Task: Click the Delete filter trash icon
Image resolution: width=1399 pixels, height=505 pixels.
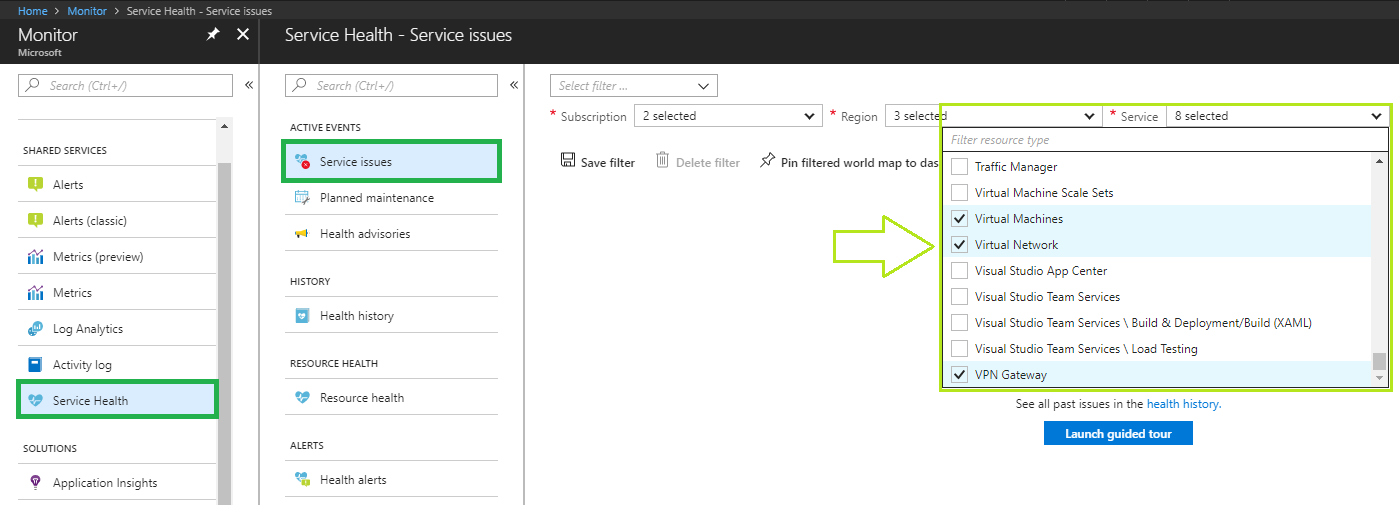Action: pyautogui.click(x=662, y=161)
